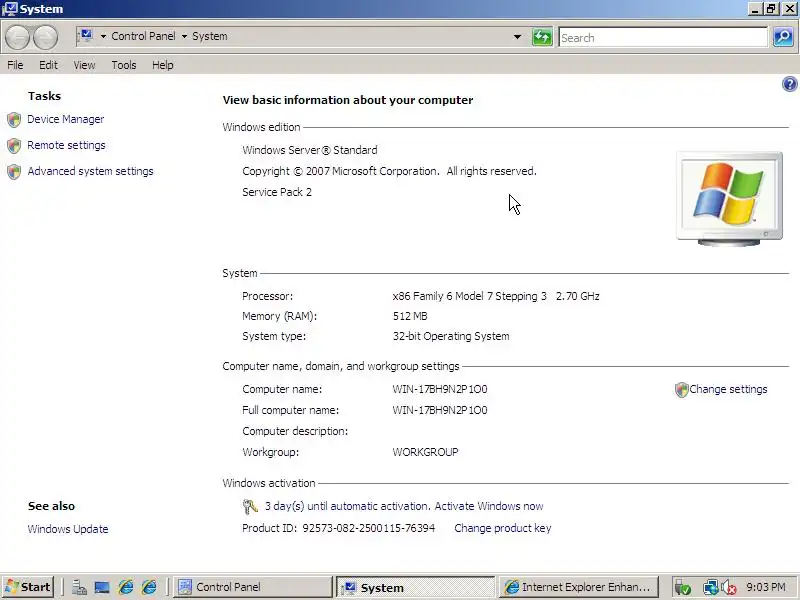Click second Internet Explorer quick launch icon
Image resolution: width=800 pixels, height=600 pixels.
pyautogui.click(x=149, y=587)
